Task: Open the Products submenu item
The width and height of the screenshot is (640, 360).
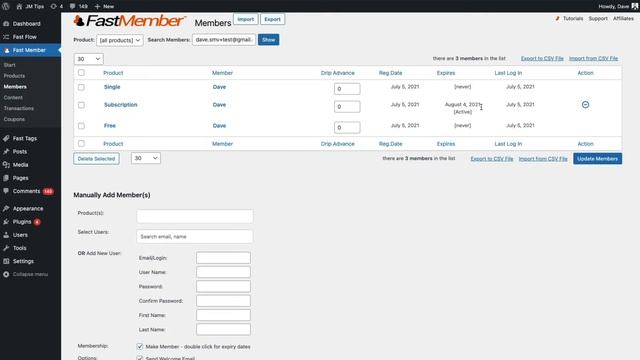Action: click(14, 76)
